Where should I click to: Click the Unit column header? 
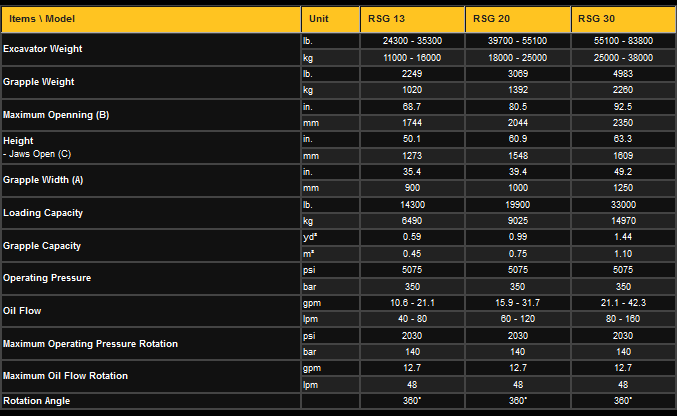tap(319, 19)
